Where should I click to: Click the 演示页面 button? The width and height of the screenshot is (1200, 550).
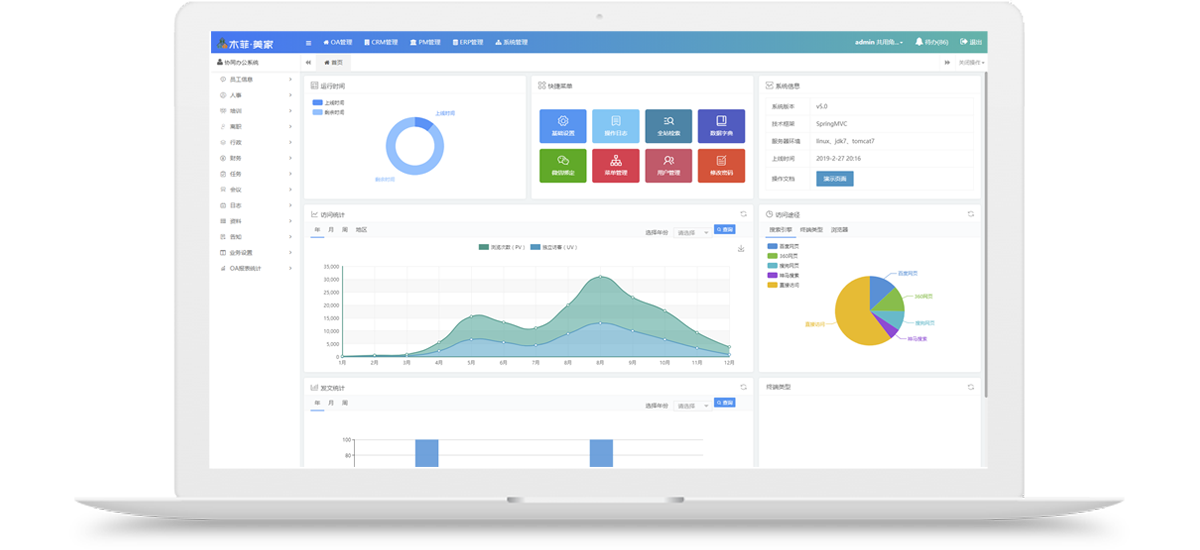[x=834, y=179]
